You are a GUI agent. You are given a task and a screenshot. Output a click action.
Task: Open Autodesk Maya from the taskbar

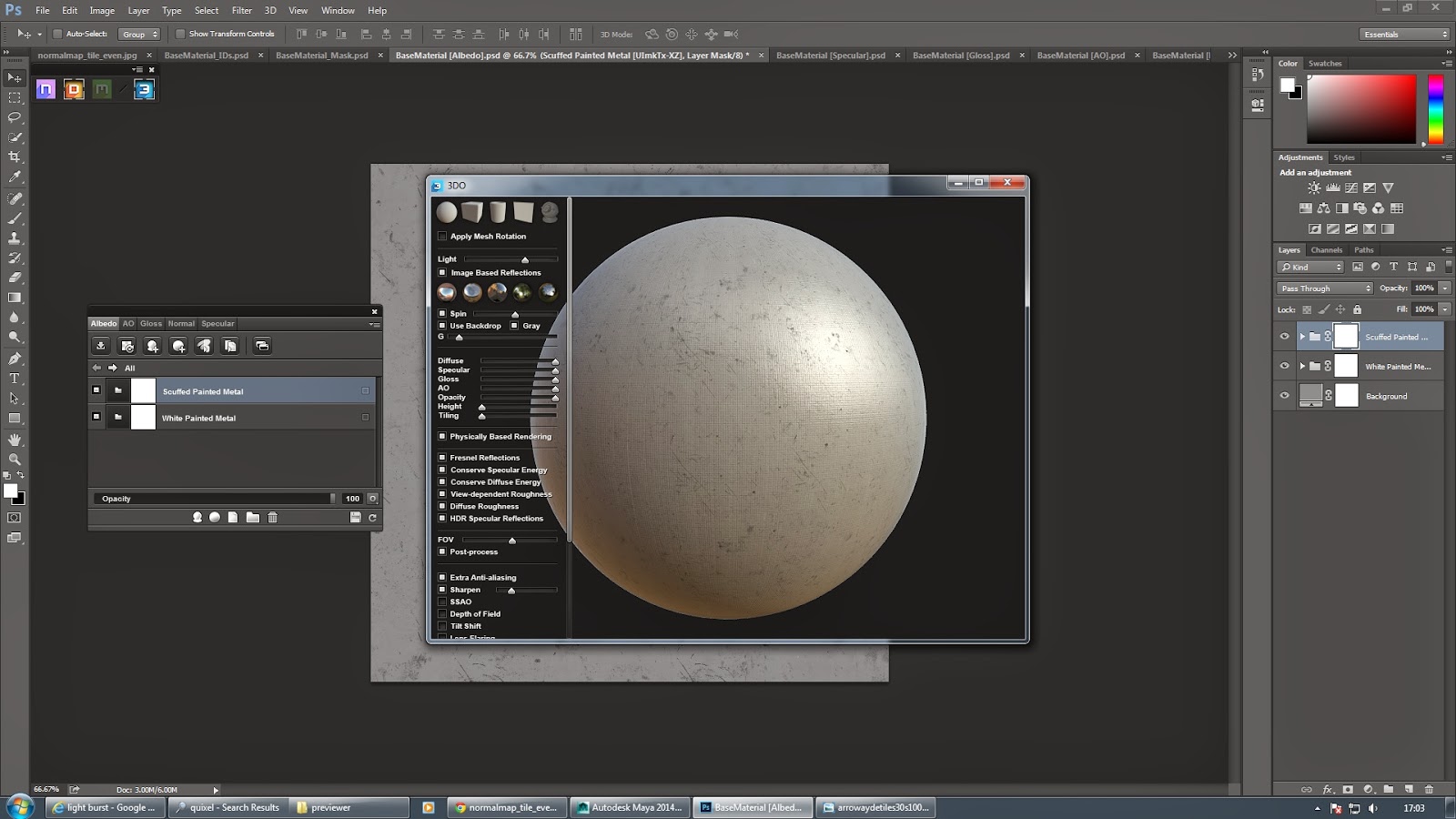coord(630,807)
